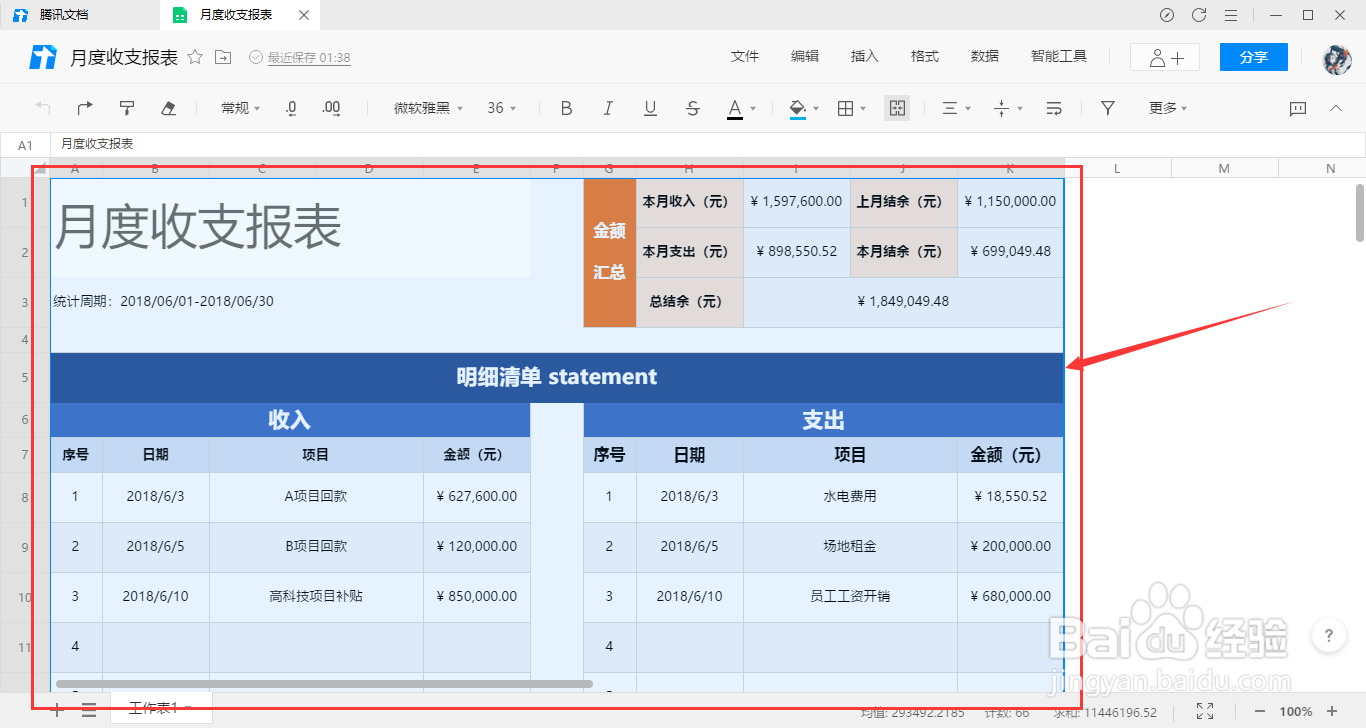The image size is (1366, 728).
Task: Pick a font color with the A button
Action: (735, 108)
